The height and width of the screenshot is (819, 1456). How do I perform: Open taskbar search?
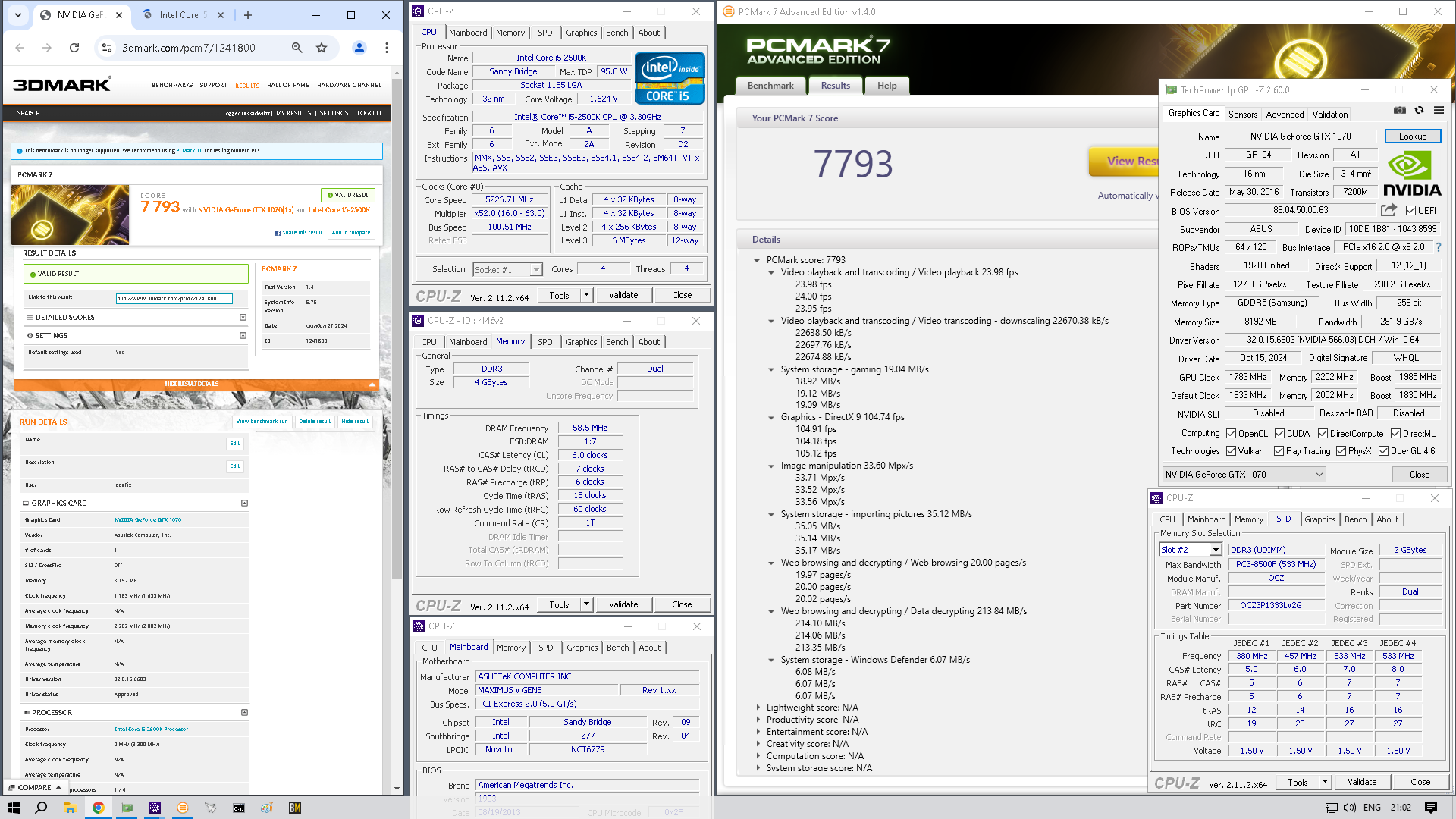(x=42, y=808)
